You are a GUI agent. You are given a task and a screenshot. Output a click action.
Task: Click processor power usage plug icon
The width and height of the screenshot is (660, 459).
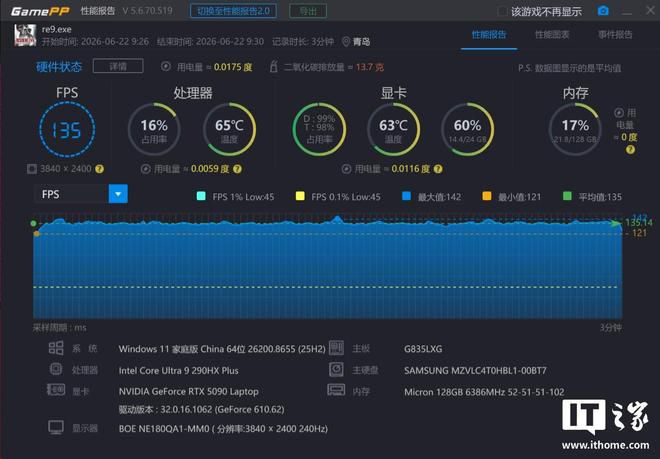click(x=145, y=169)
